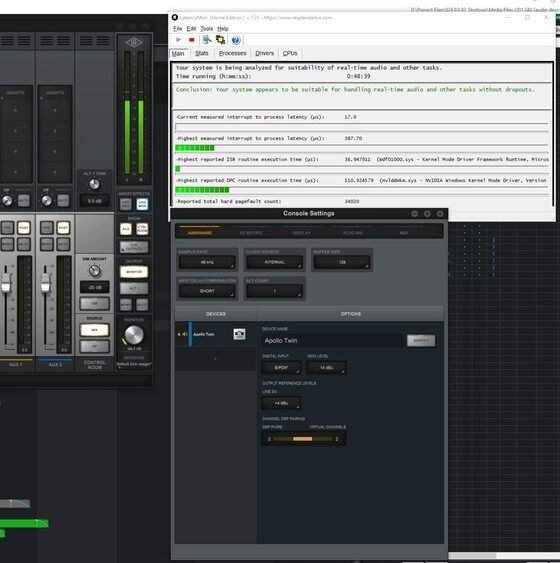Open the Plug-Ins settings tab
The height and width of the screenshot is (563, 560).
click(x=353, y=233)
